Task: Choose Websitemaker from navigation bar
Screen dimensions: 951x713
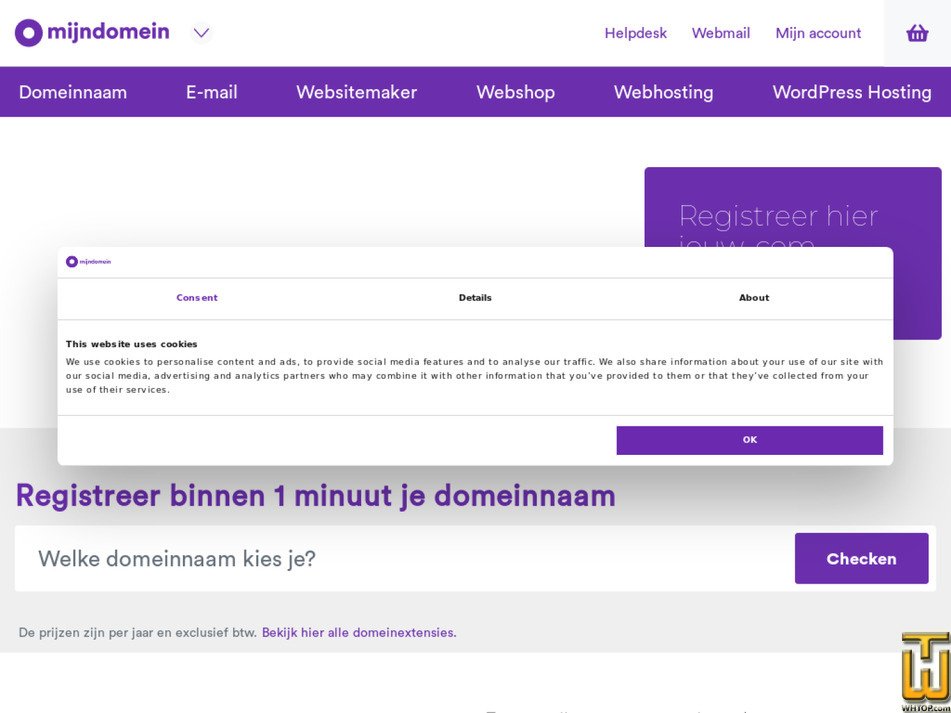Action: point(357,92)
